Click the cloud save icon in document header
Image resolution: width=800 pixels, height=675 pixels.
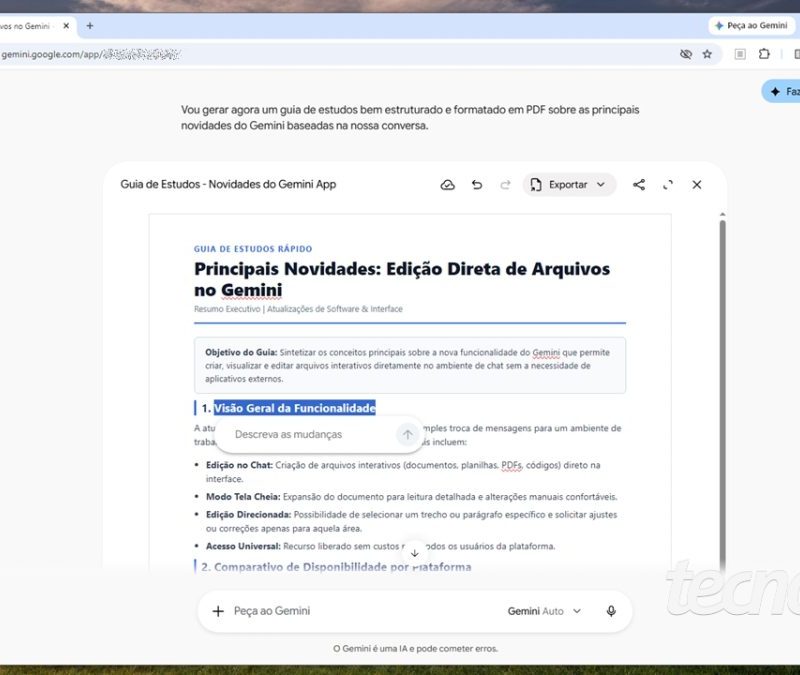click(447, 185)
